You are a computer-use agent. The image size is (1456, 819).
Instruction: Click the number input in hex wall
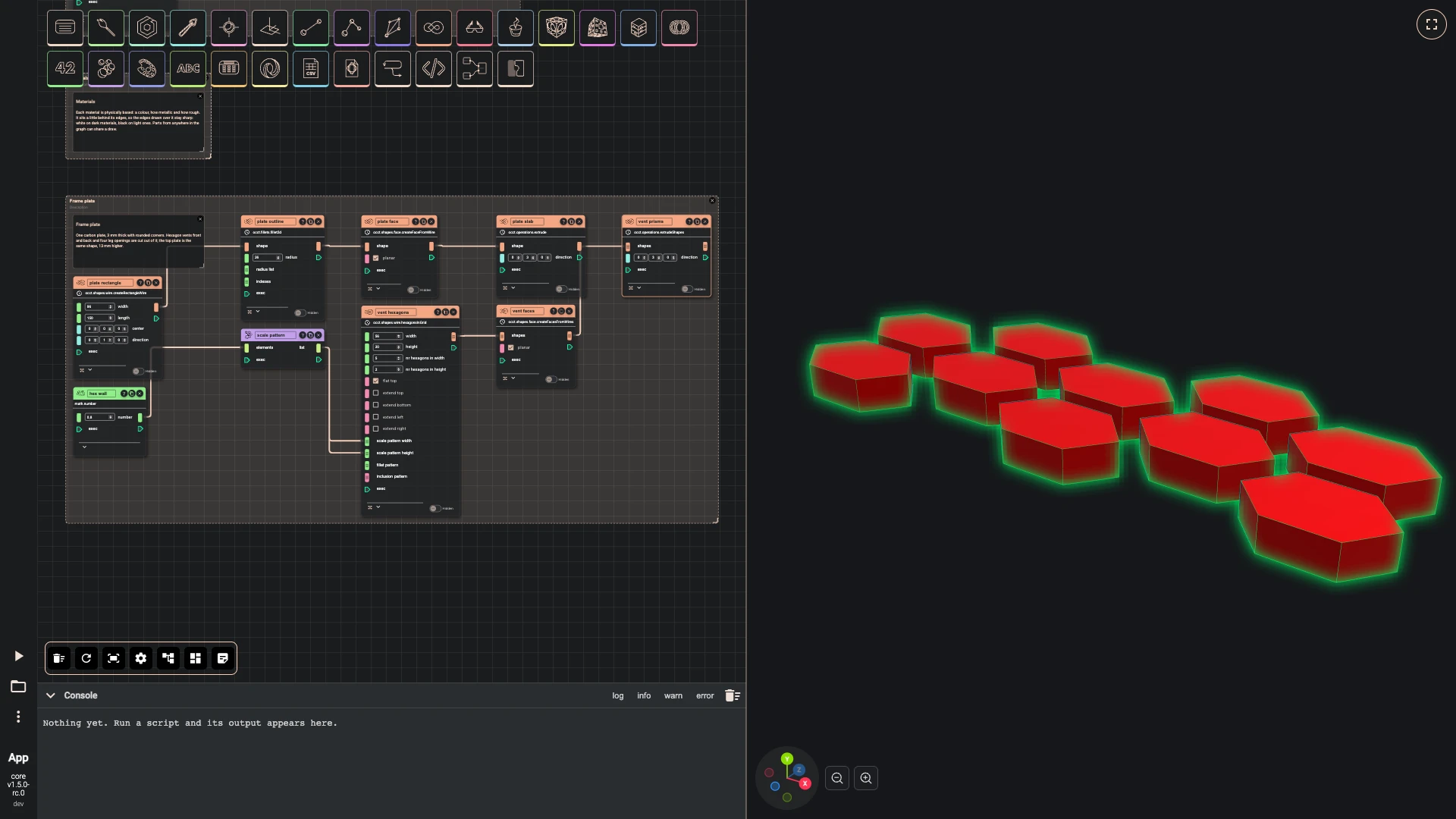click(x=99, y=417)
